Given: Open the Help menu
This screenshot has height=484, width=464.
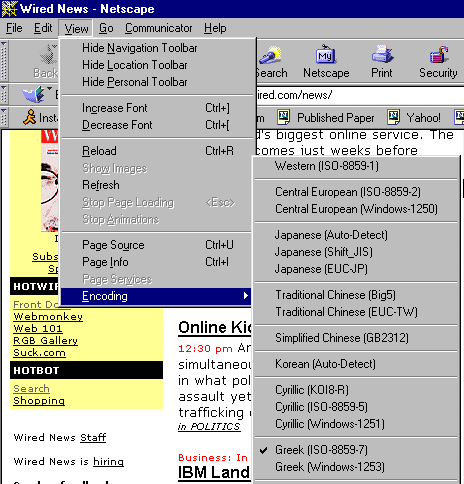Looking at the screenshot, I should click(x=215, y=28).
